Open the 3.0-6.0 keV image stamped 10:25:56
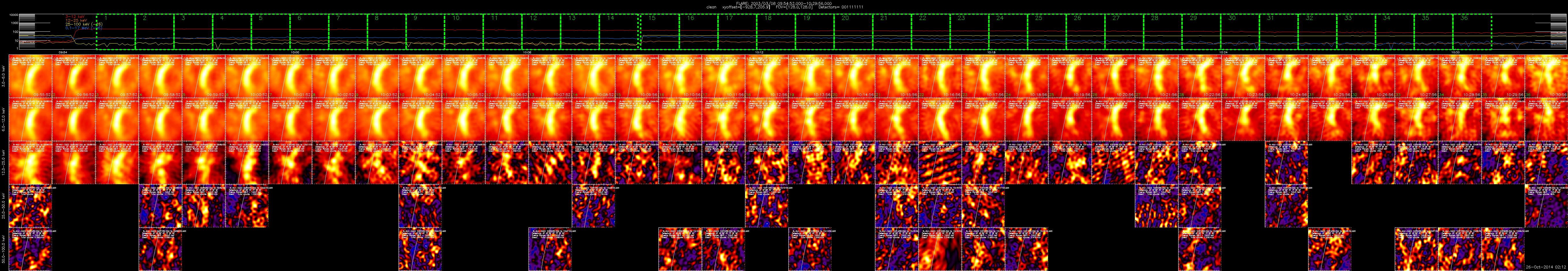This screenshot has height=271, width=1568. click(1330, 77)
